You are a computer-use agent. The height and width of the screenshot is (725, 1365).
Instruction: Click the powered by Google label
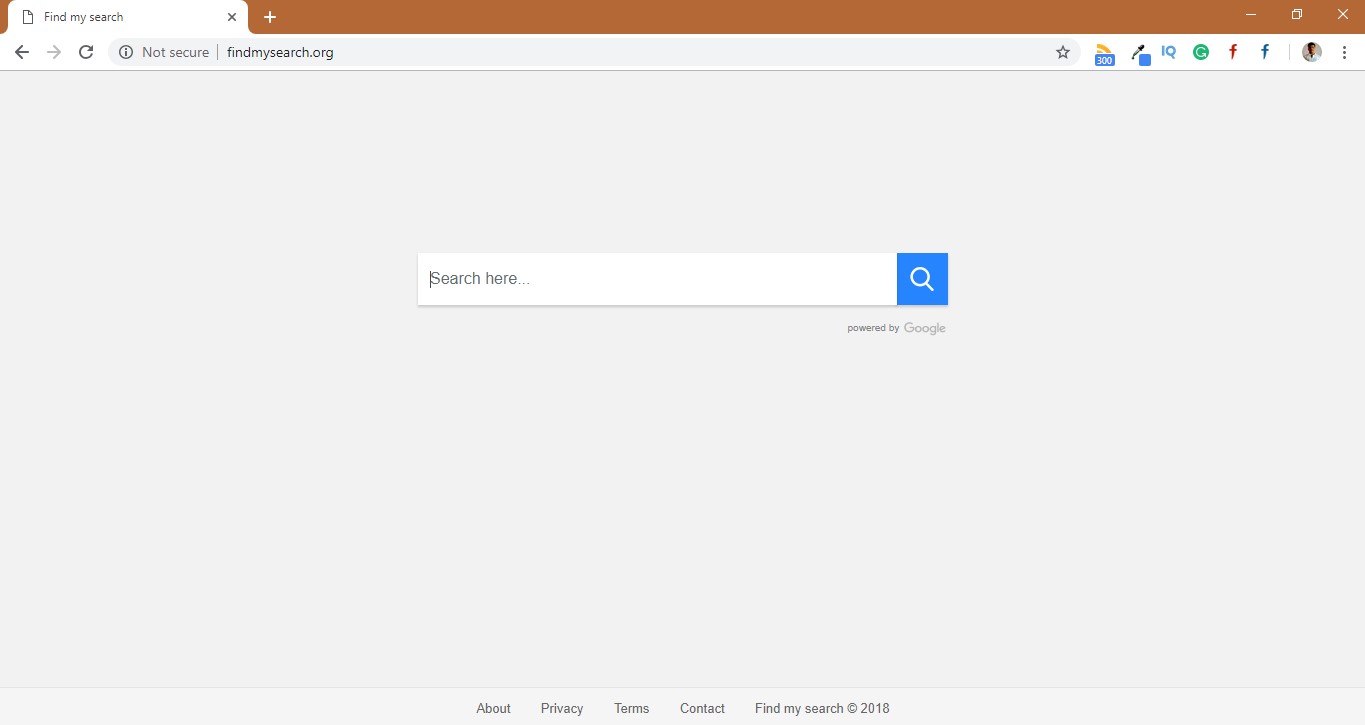tap(896, 327)
